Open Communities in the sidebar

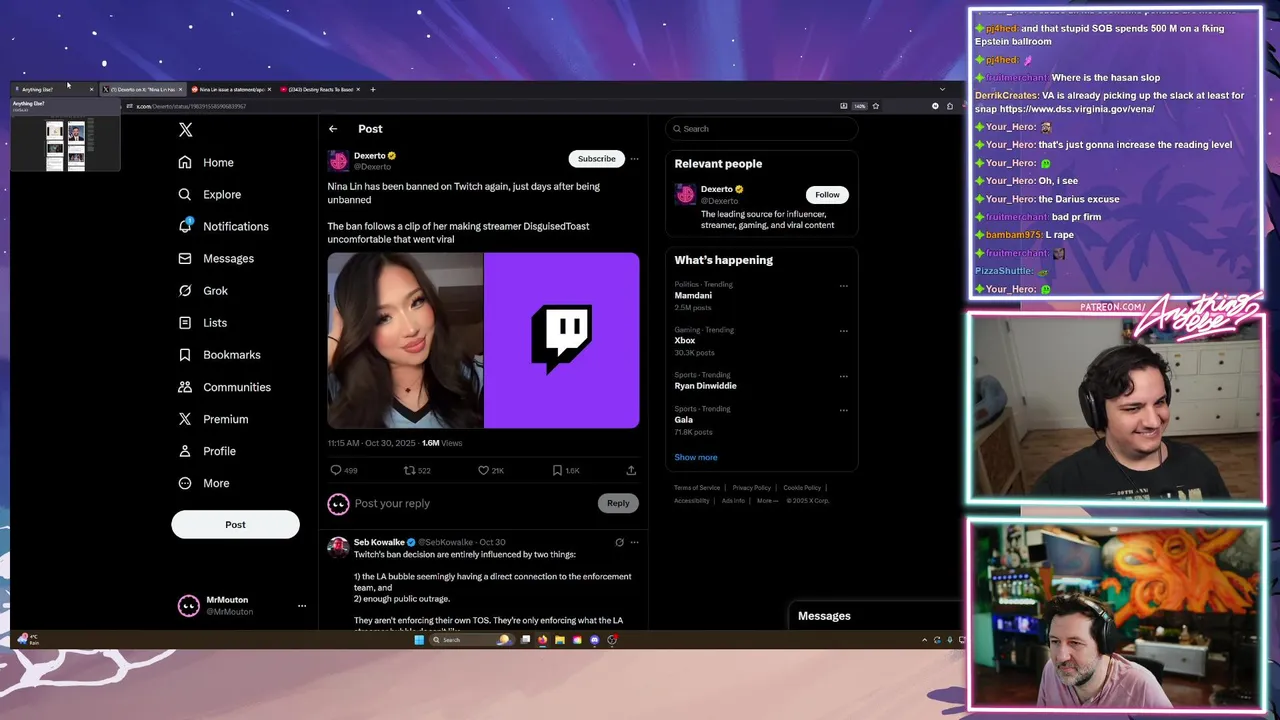pyautogui.click(x=224, y=387)
